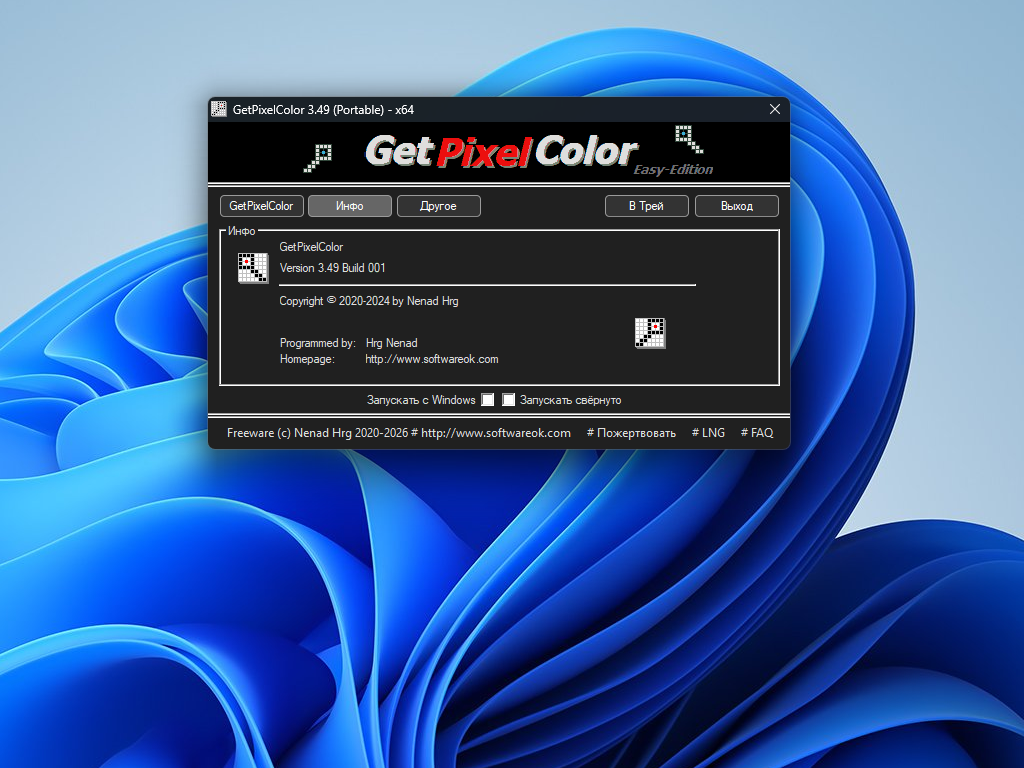Open the # LNG language link
Image resolution: width=1024 pixels, height=768 pixels.
(708, 433)
